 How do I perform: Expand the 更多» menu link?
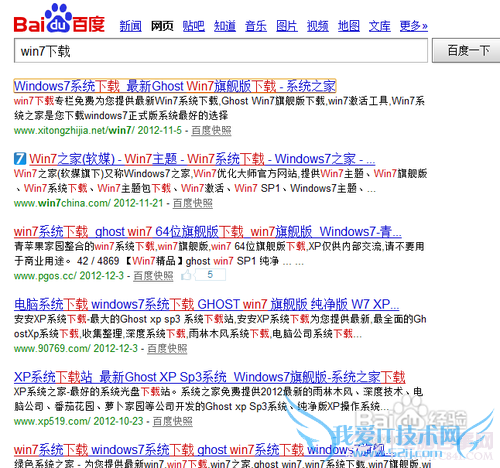point(414,26)
